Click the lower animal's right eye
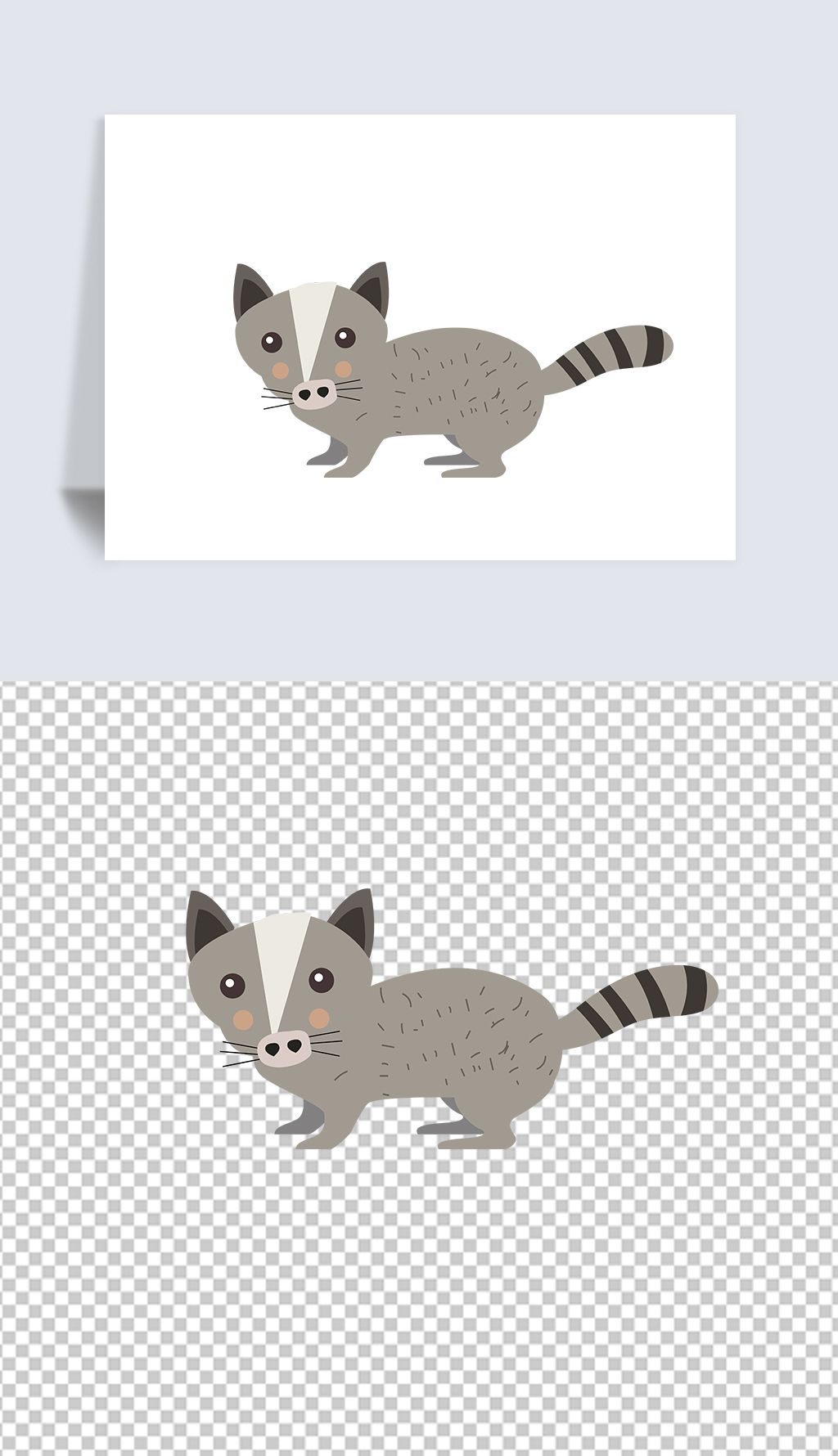This screenshot has width=838, height=1456. [321, 978]
